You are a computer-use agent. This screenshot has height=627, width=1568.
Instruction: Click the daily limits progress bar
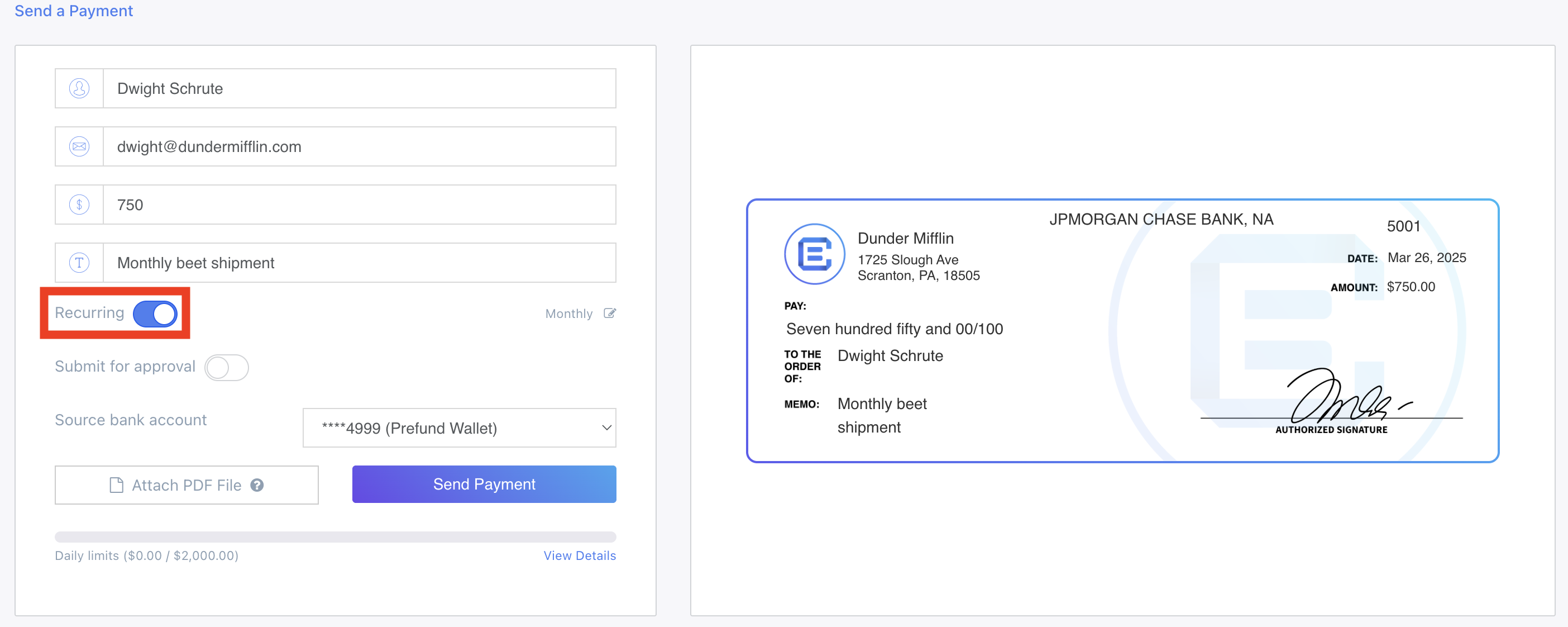click(x=336, y=537)
